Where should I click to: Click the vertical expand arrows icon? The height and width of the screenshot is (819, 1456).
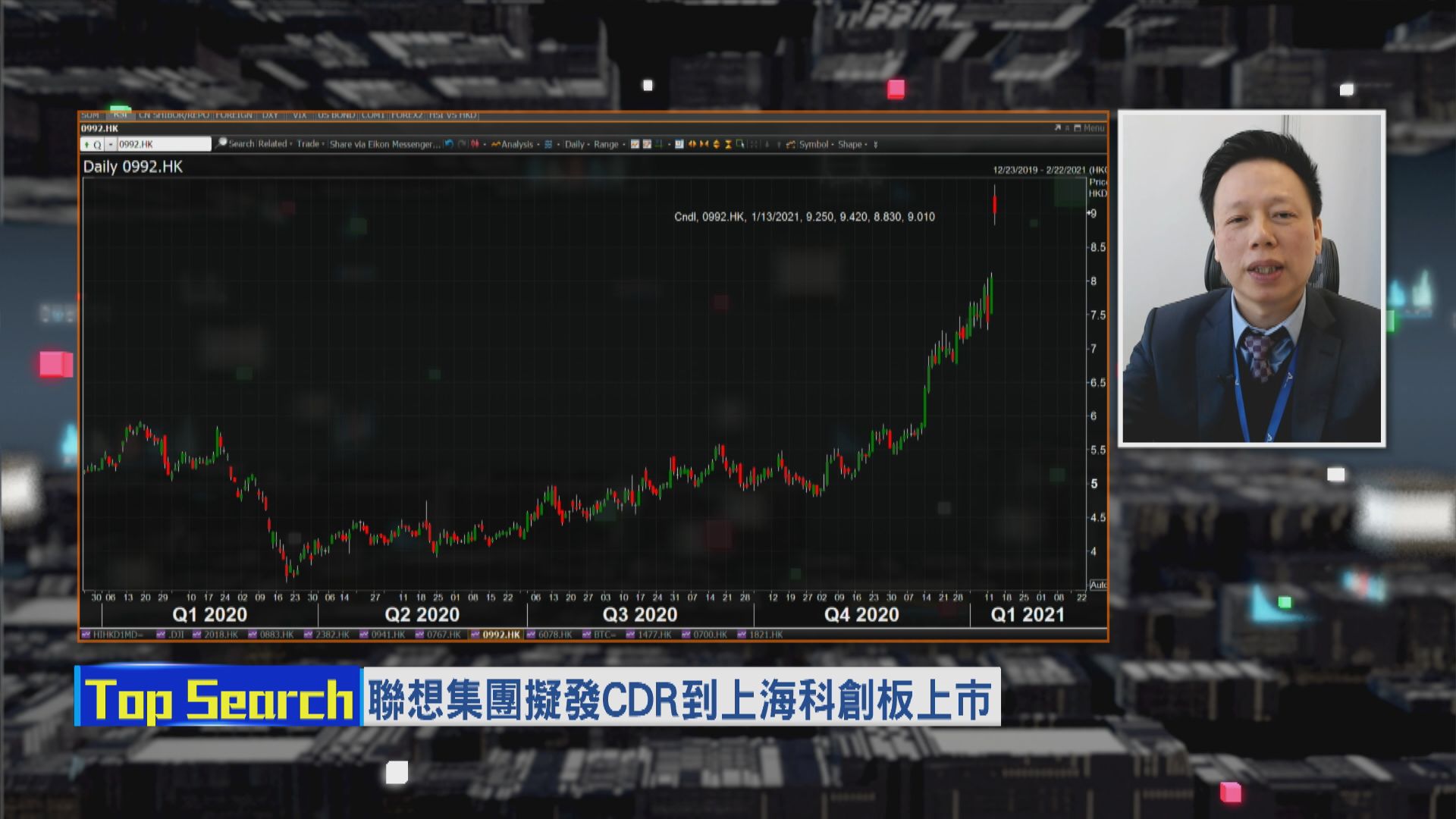point(716,144)
